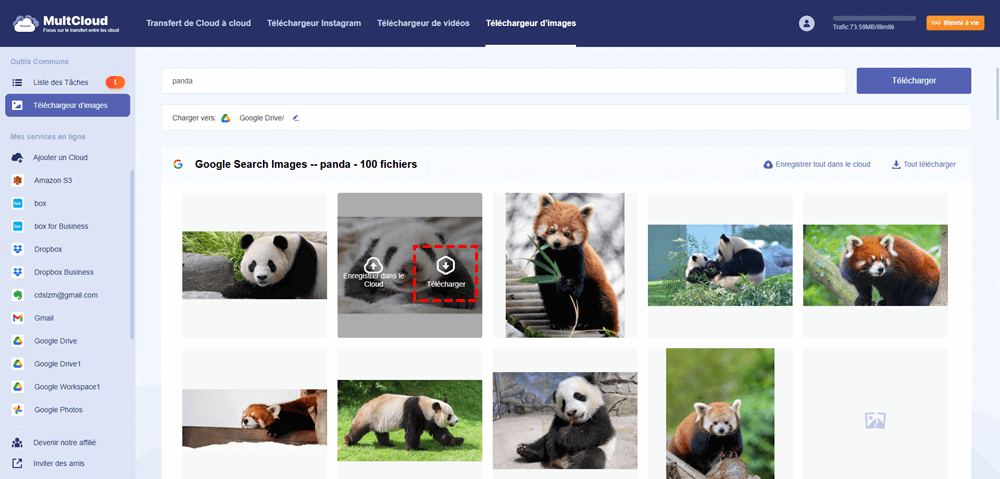Click the Télécharger download icon on hovered image

click(446, 265)
